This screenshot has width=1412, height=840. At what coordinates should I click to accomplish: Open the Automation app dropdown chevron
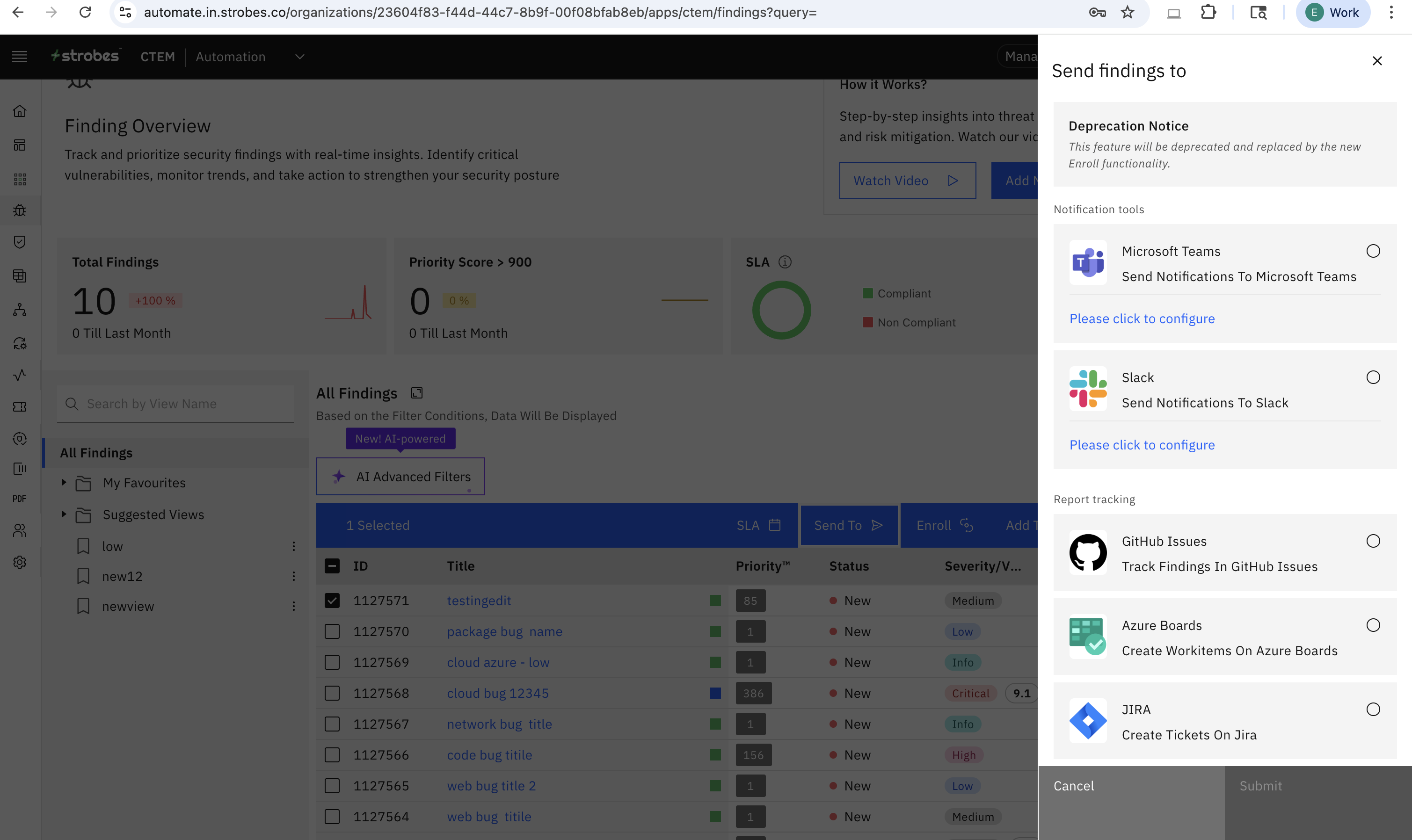[x=300, y=57]
